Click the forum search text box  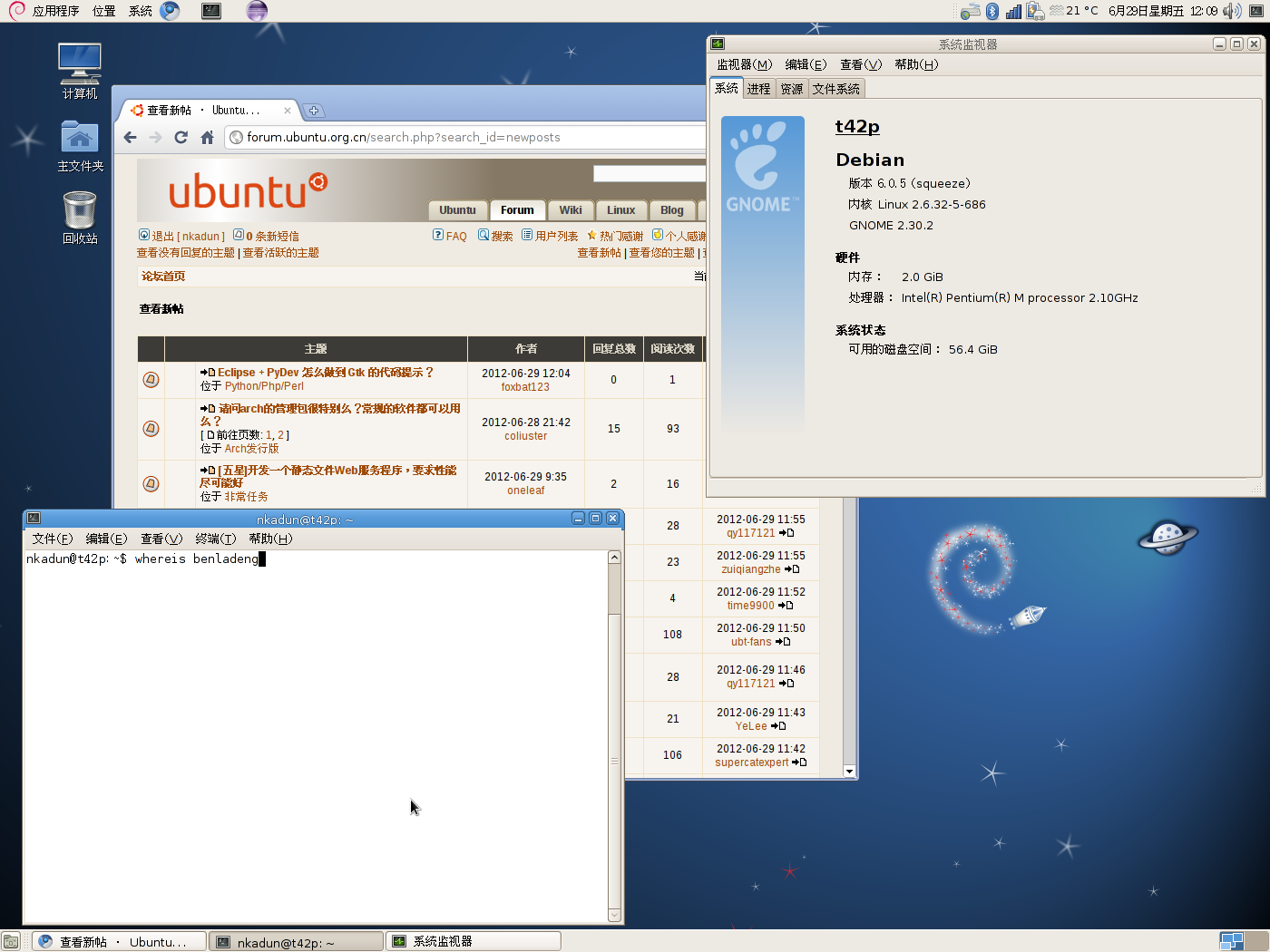649,173
